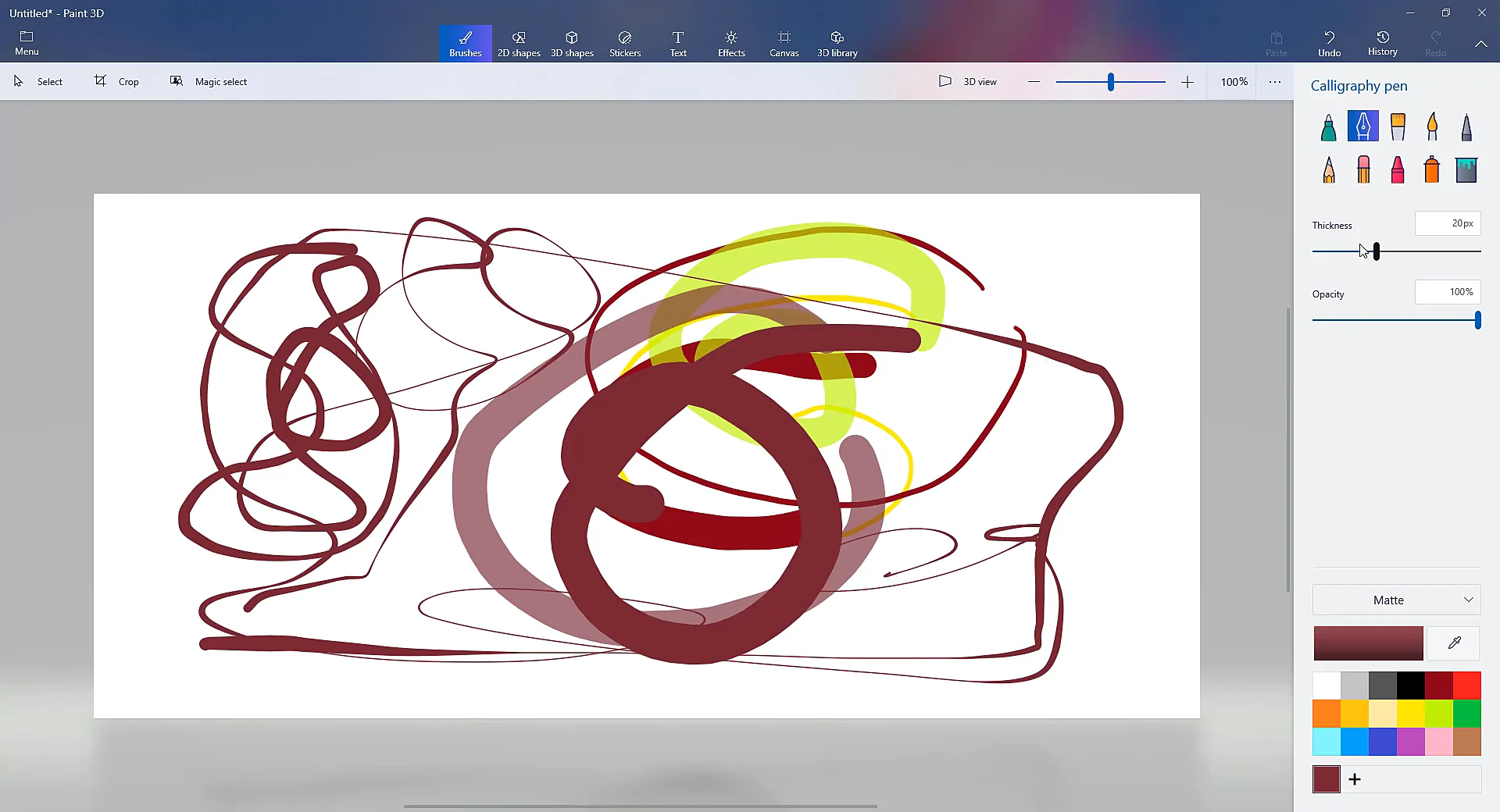Image resolution: width=1500 pixels, height=812 pixels.
Task: Click the vertical canvas scrollbar
Action: point(1288,450)
